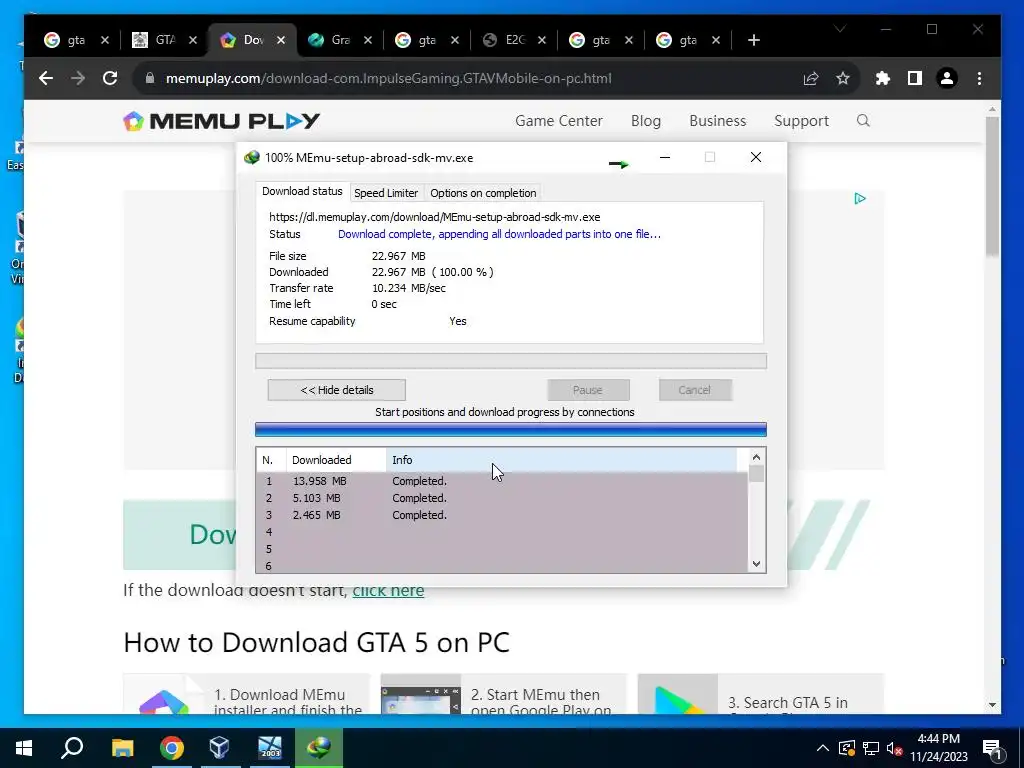The width and height of the screenshot is (1024, 768).
Task: Open VirtualBox cube taskbar icon
Action: coord(219,748)
